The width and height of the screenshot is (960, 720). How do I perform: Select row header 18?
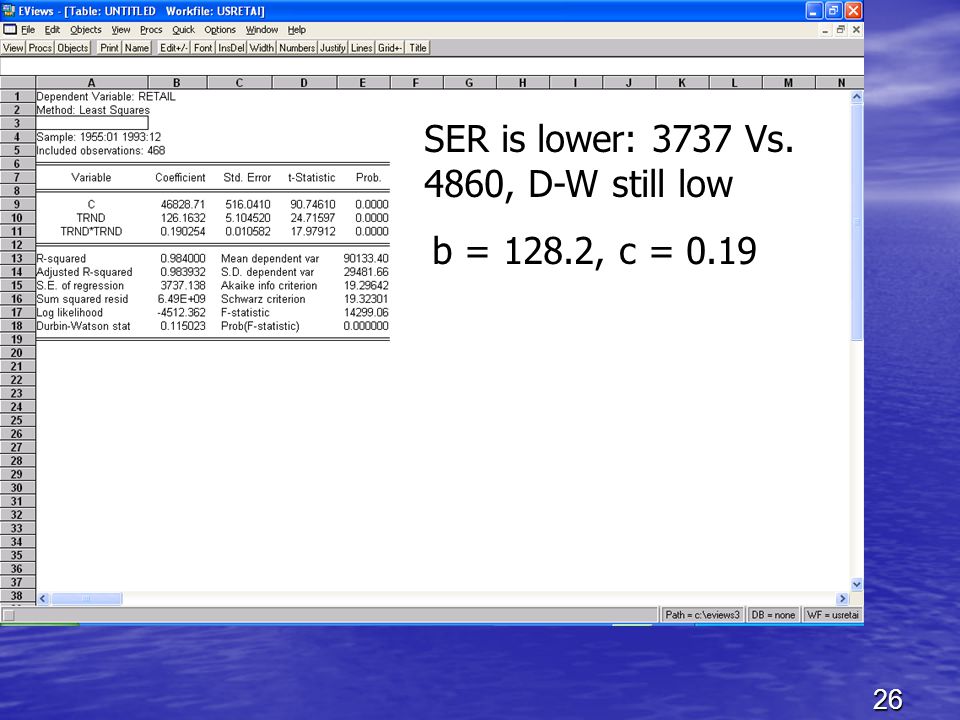17,326
